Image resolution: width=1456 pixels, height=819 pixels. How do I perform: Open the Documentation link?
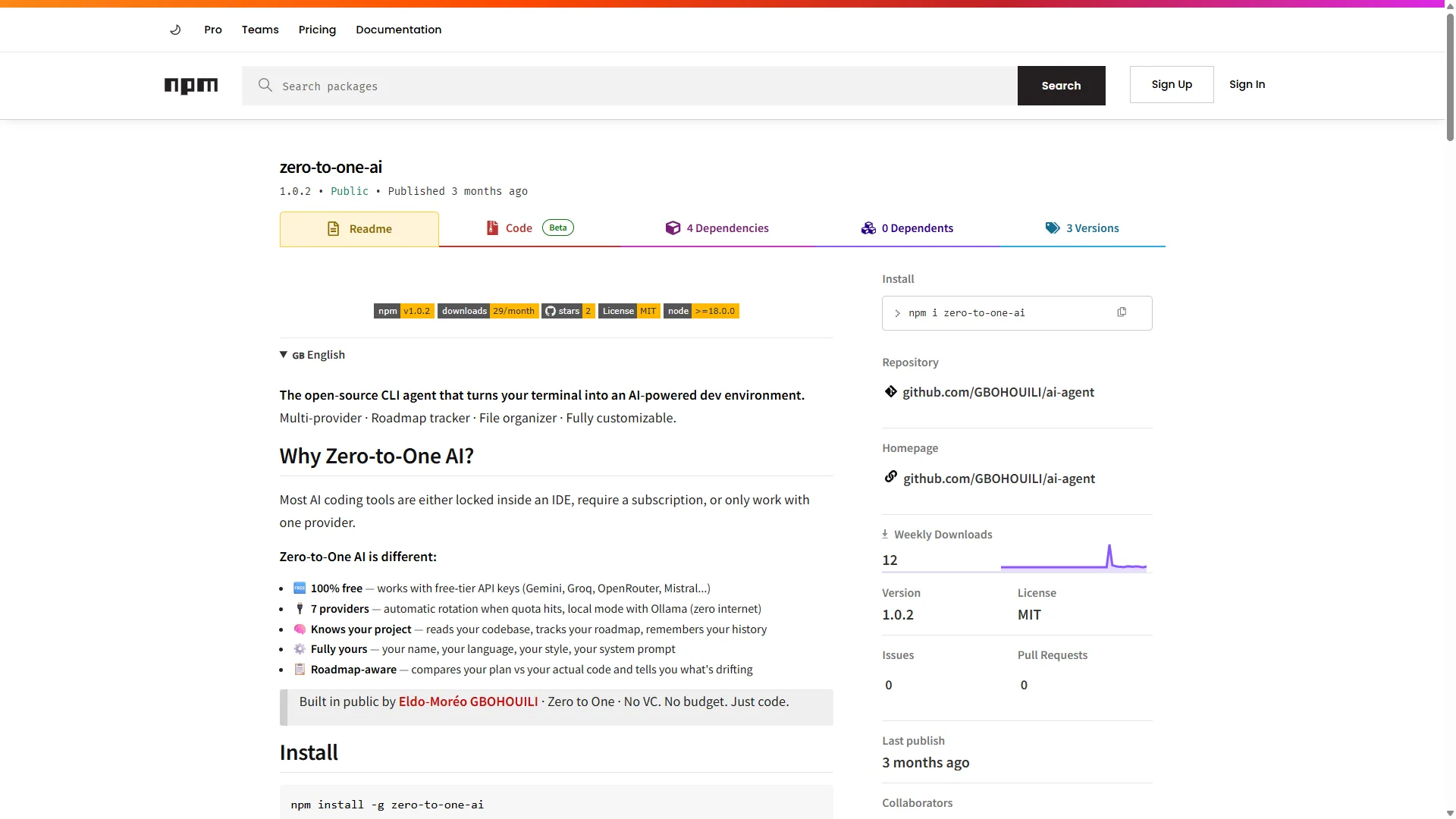coord(399,30)
